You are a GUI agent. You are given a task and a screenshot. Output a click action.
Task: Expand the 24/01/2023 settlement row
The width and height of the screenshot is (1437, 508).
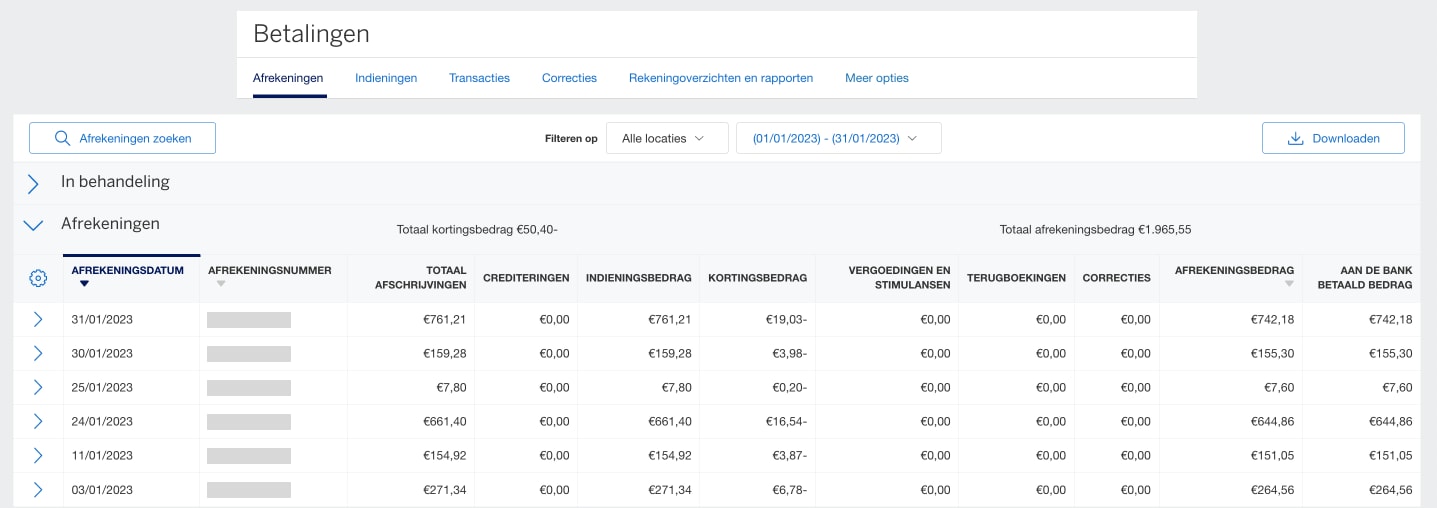click(x=38, y=421)
